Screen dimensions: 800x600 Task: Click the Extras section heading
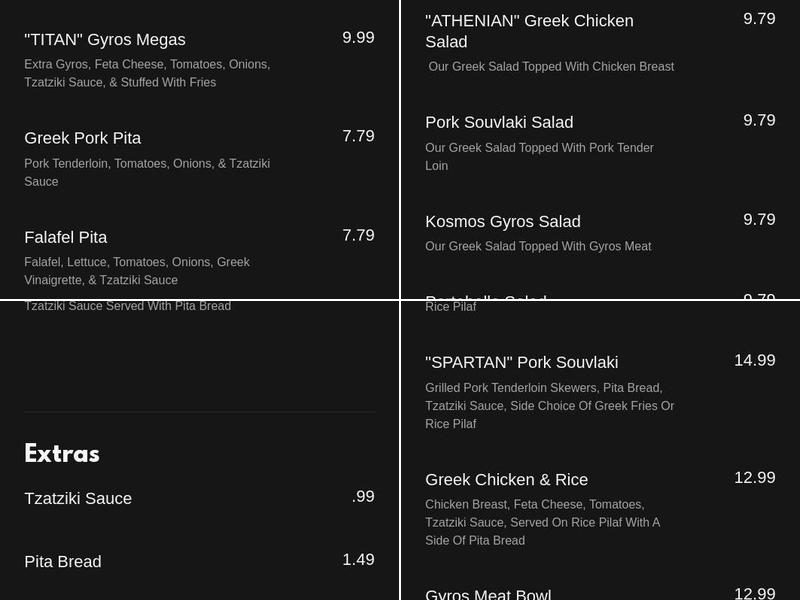pyautogui.click(x=62, y=454)
